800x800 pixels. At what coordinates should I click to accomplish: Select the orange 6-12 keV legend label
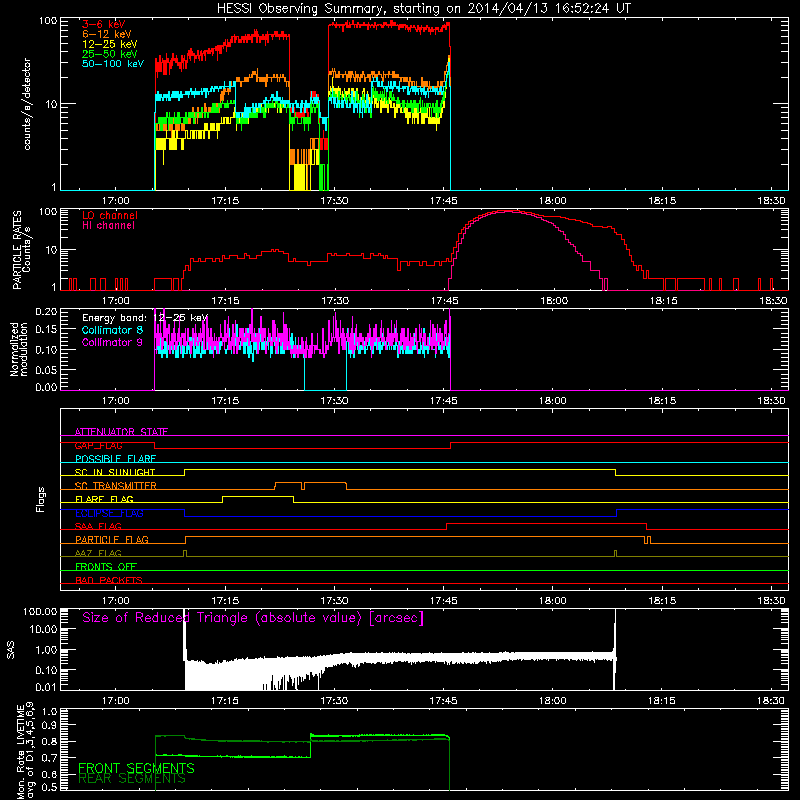(107, 34)
